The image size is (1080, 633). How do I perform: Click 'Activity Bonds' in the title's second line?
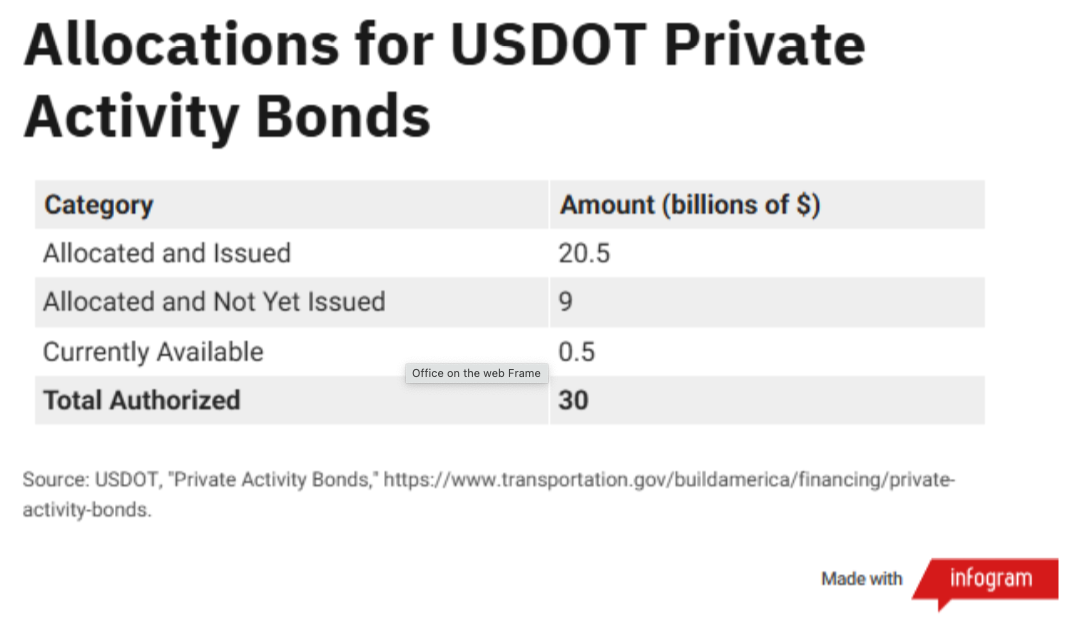point(227,117)
